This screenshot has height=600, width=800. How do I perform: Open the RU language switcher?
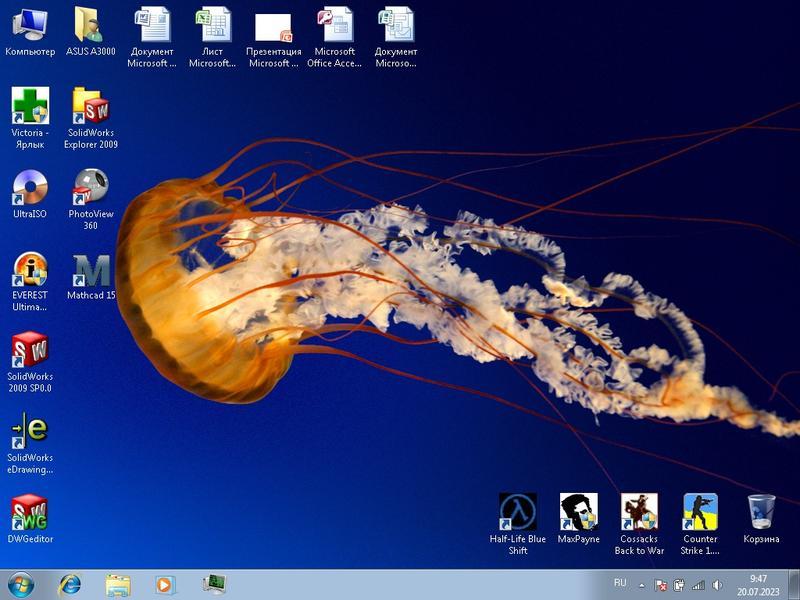(x=620, y=582)
